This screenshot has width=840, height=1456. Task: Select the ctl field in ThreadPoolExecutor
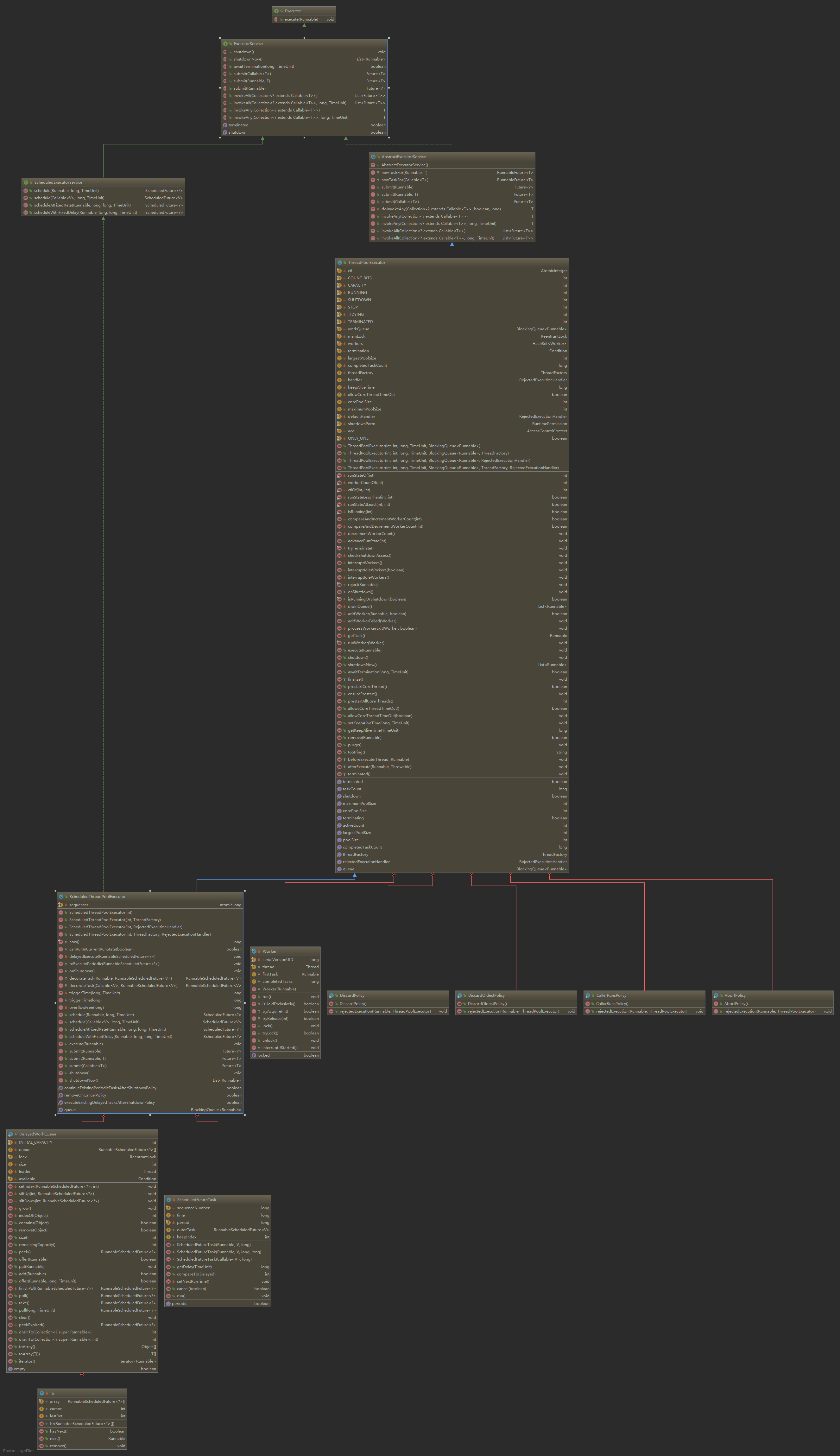click(452, 271)
